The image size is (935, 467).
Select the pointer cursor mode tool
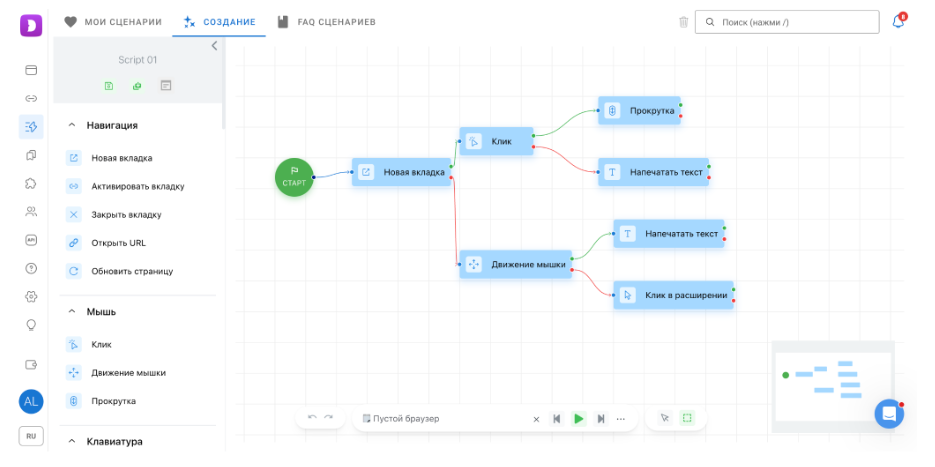664,419
